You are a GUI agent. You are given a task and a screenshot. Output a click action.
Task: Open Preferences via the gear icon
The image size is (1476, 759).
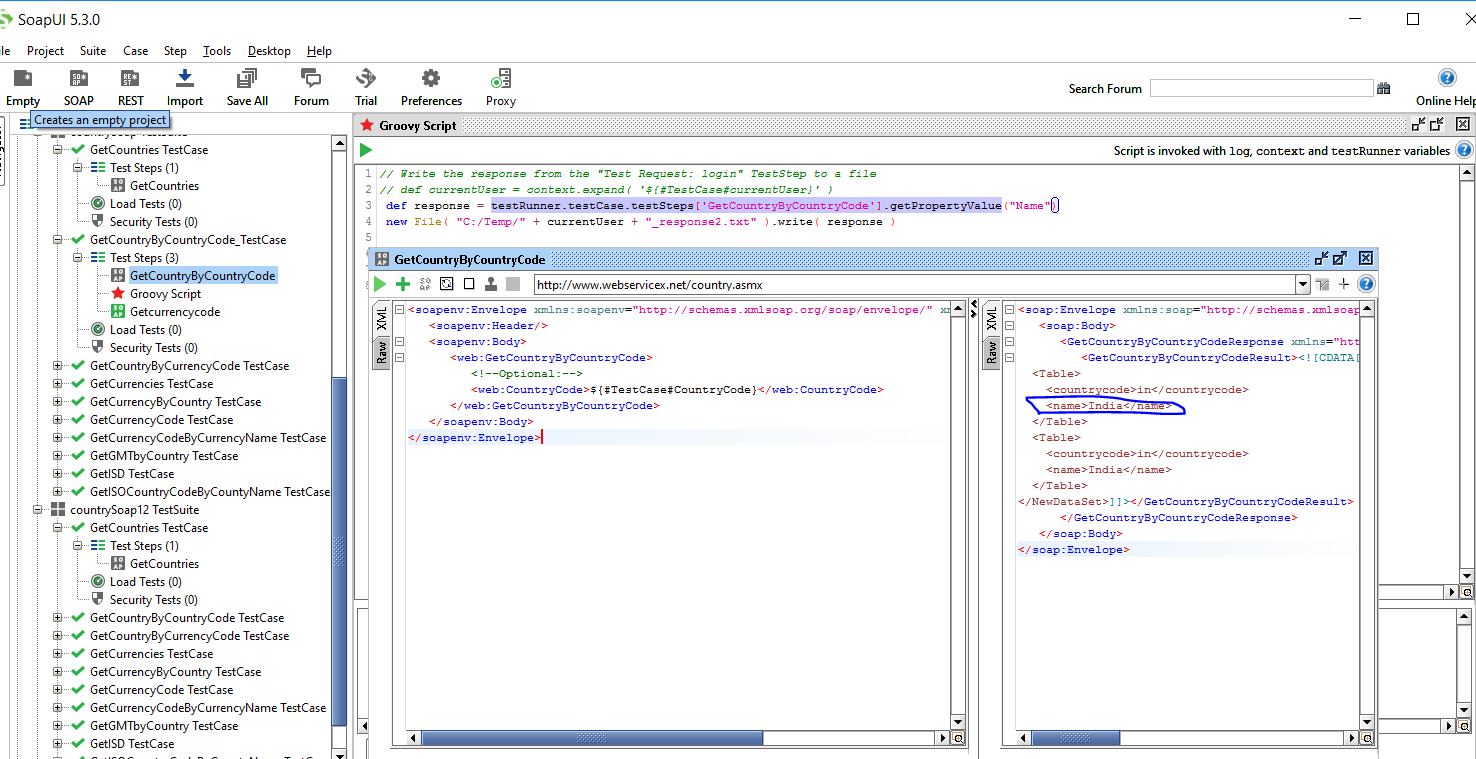coord(431,80)
